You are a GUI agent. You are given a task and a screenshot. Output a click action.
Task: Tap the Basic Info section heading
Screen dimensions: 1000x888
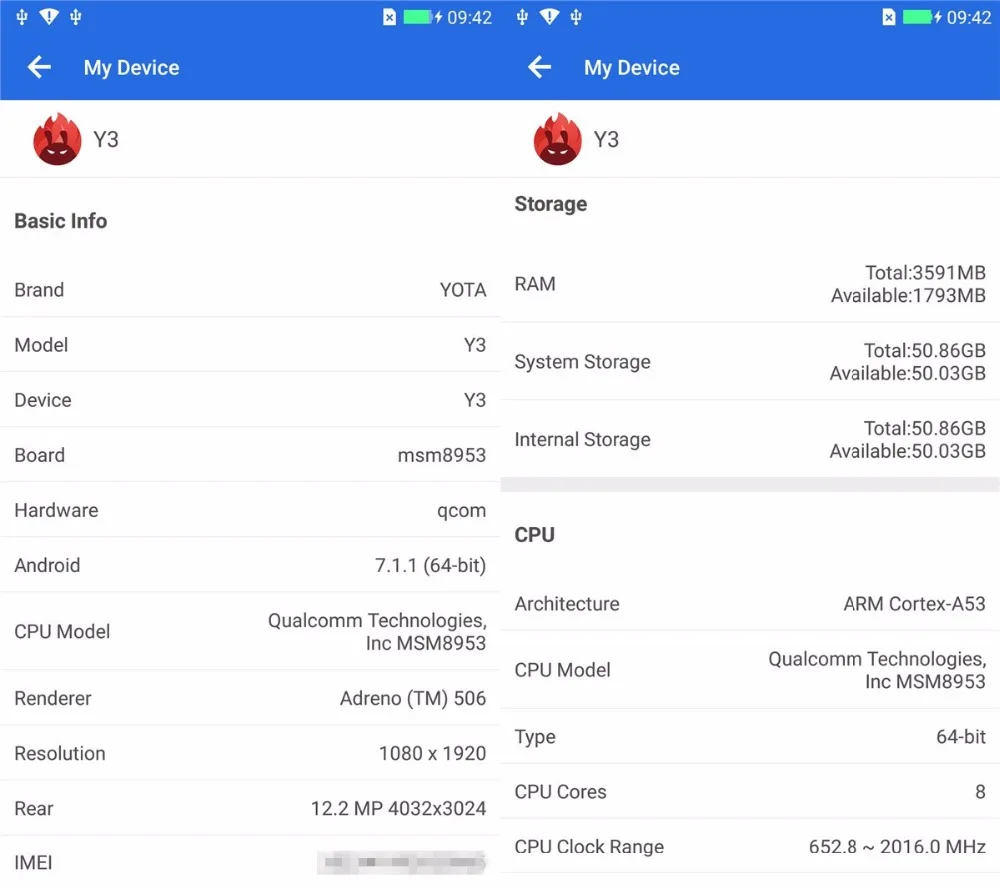click(x=61, y=221)
